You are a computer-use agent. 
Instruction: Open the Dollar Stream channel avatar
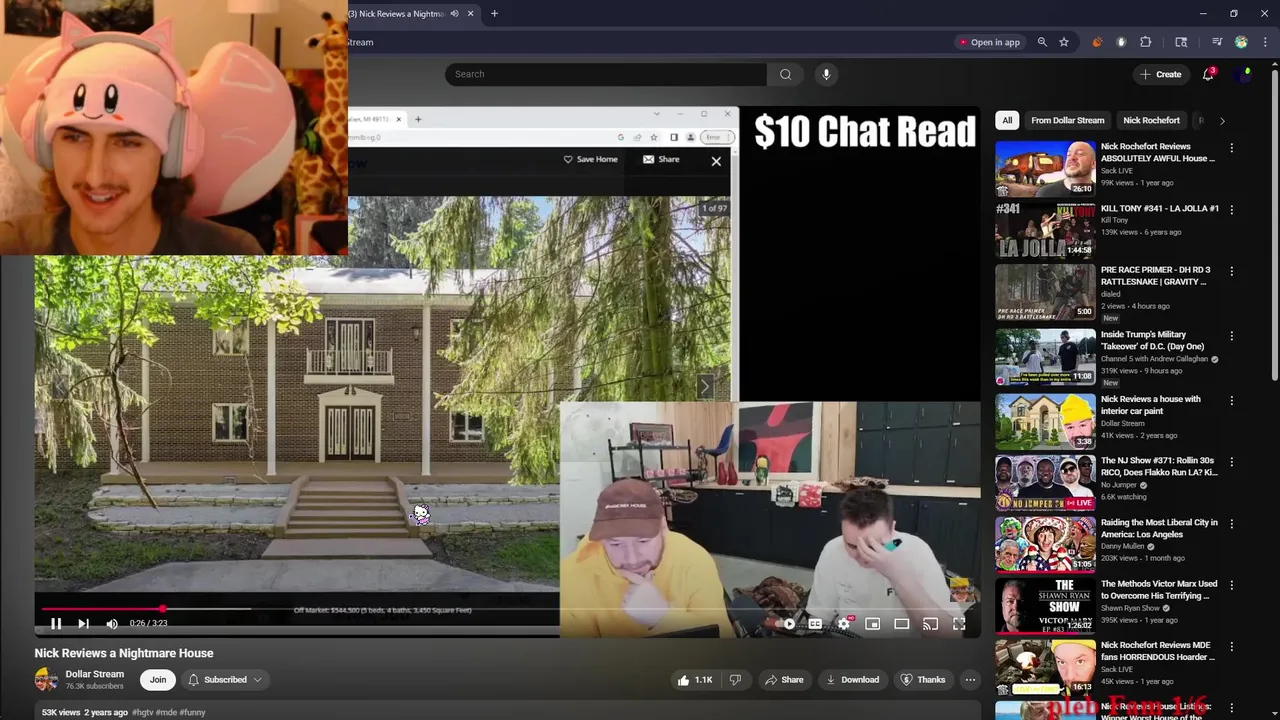click(x=46, y=680)
